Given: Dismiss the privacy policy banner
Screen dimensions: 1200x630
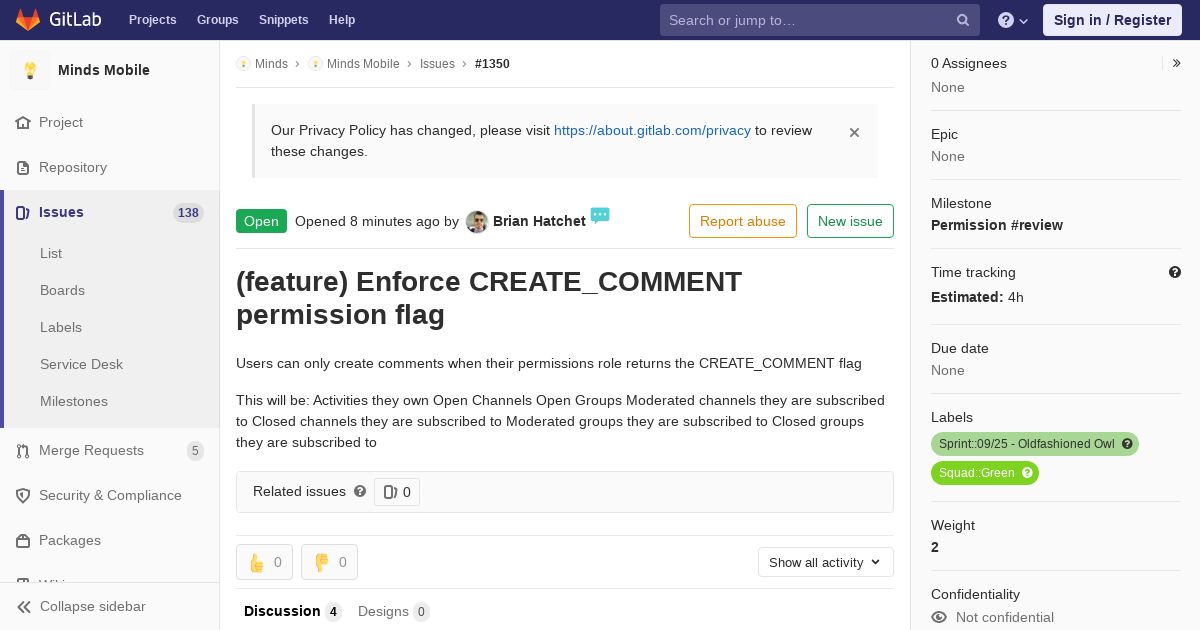Looking at the screenshot, I should [x=854, y=132].
